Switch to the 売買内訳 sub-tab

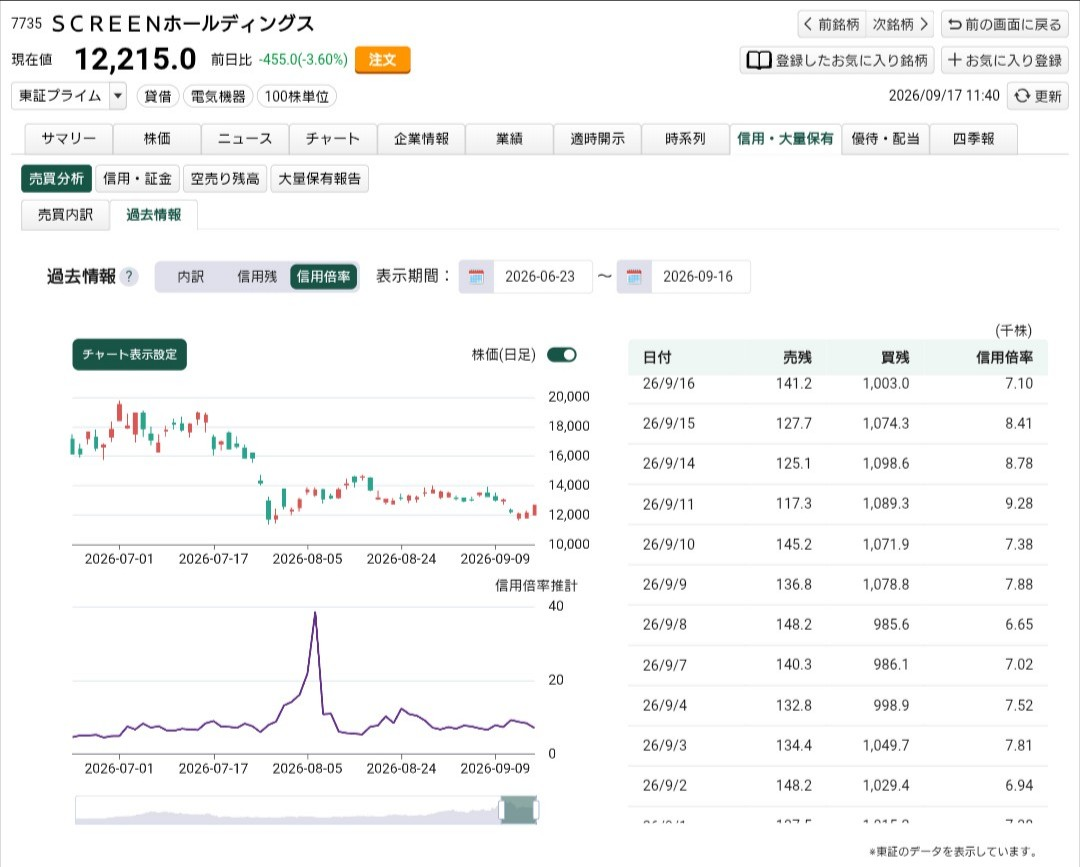pyautogui.click(x=65, y=215)
